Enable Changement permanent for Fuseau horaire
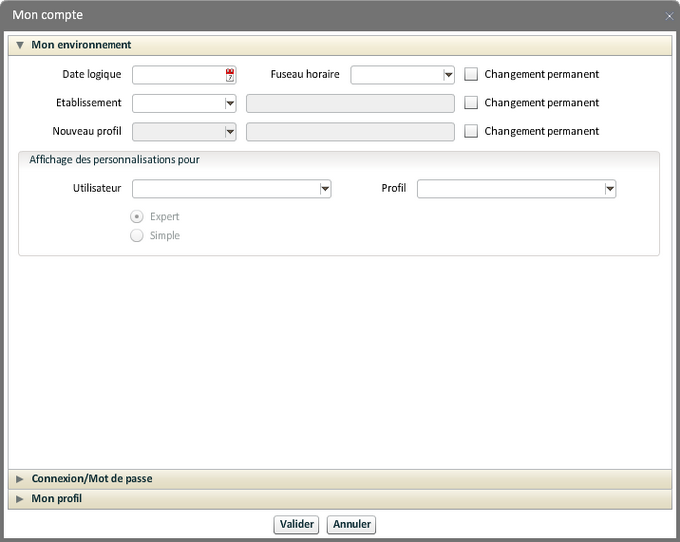The height and width of the screenshot is (542, 680). coord(472,74)
